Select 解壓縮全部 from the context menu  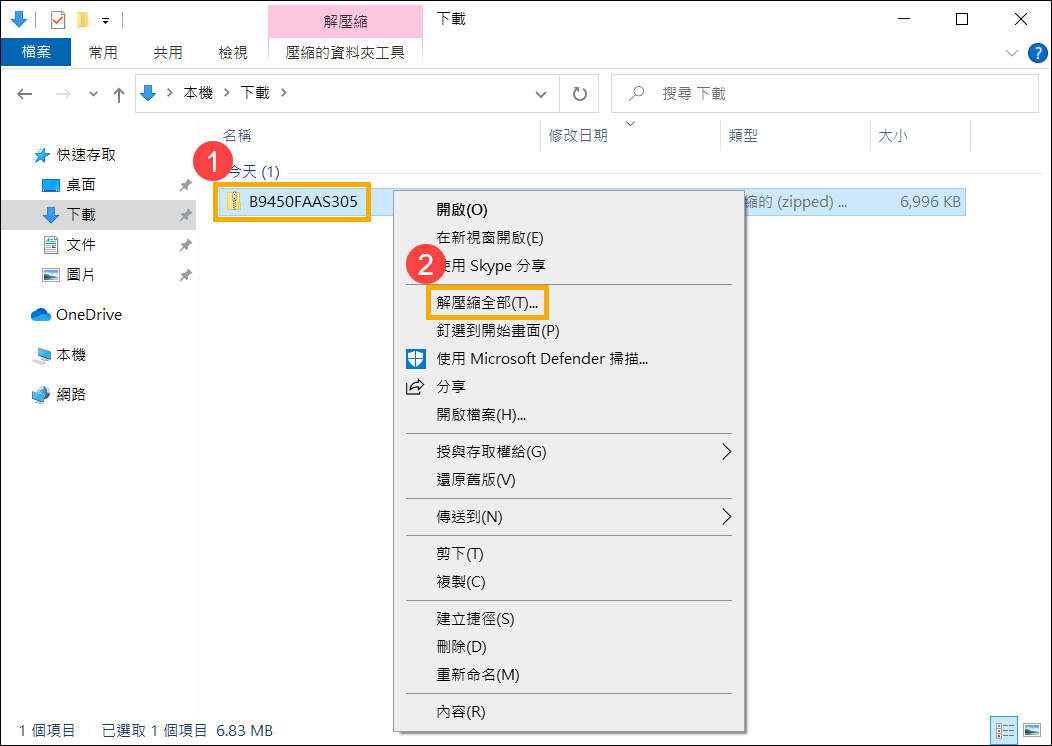click(x=487, y=301)
